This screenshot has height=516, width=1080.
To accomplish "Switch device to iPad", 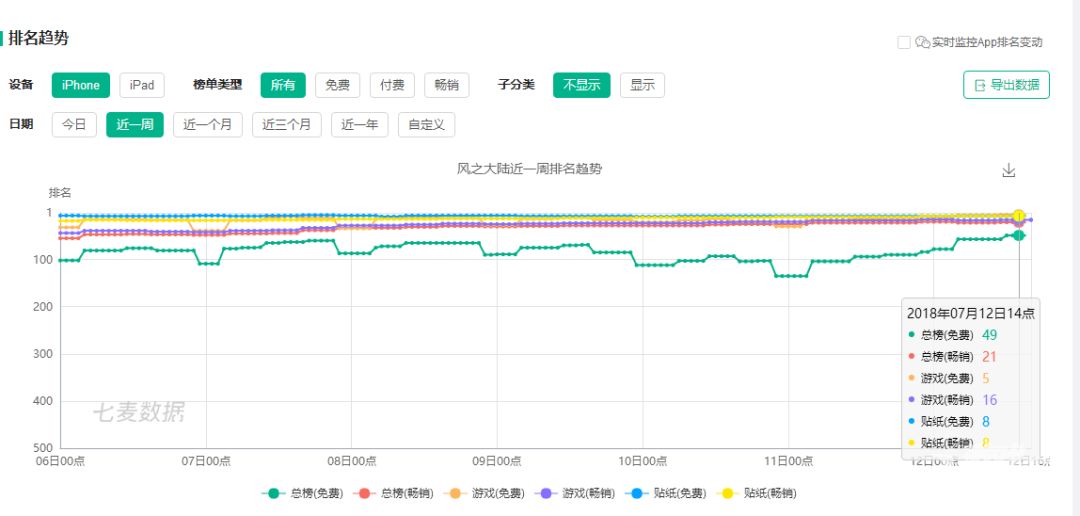I will pyautogui.click(x=142, y=85).
